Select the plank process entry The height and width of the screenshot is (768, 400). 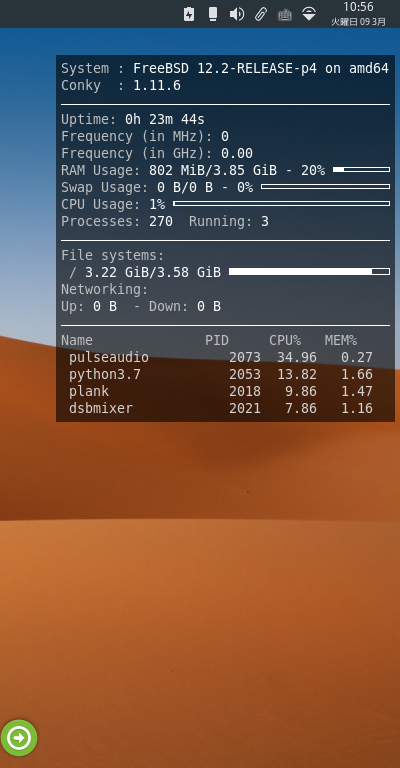coord(221,391)
